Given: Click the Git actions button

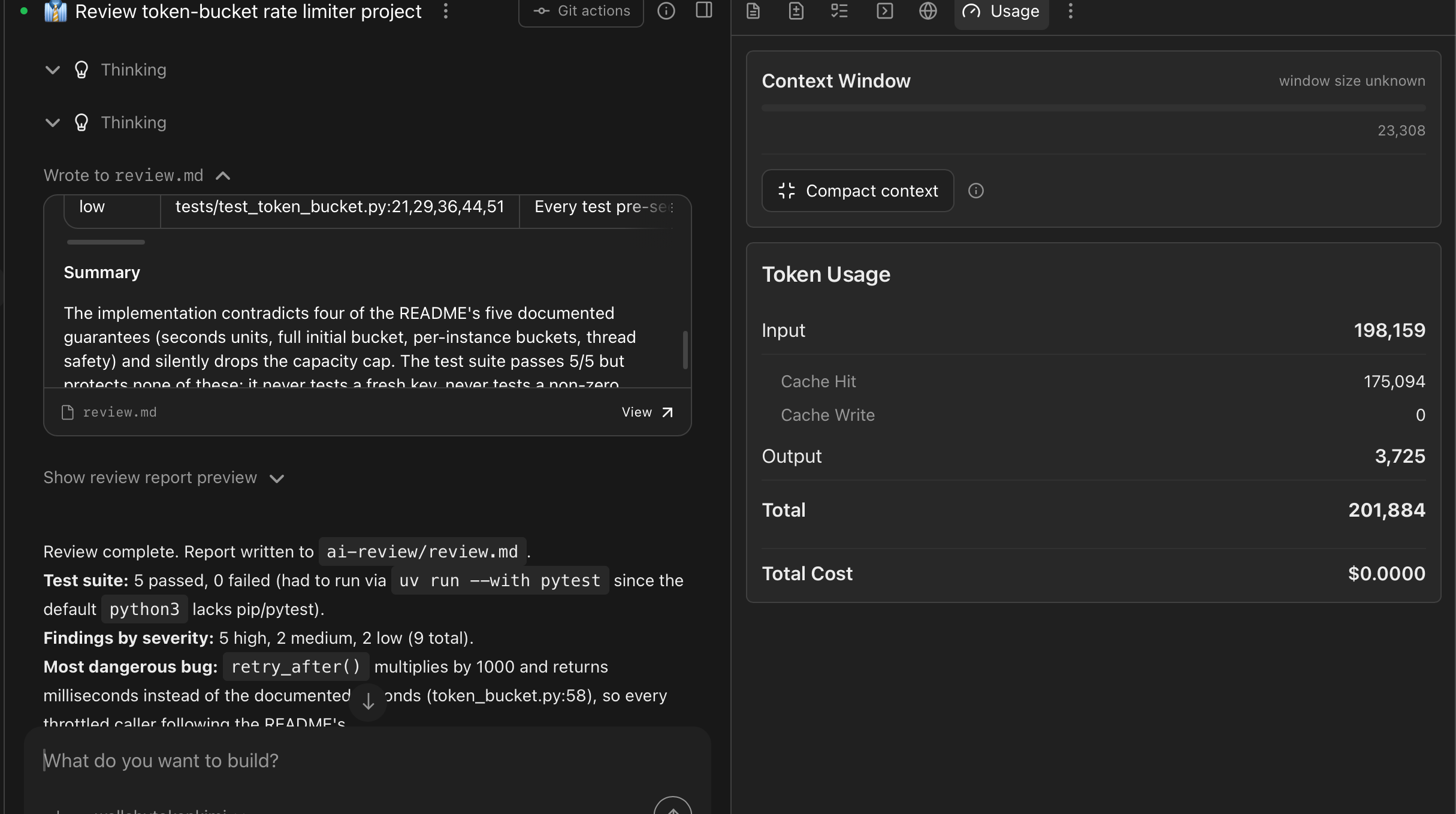Looking at the screenshot, I should point(581,11).
